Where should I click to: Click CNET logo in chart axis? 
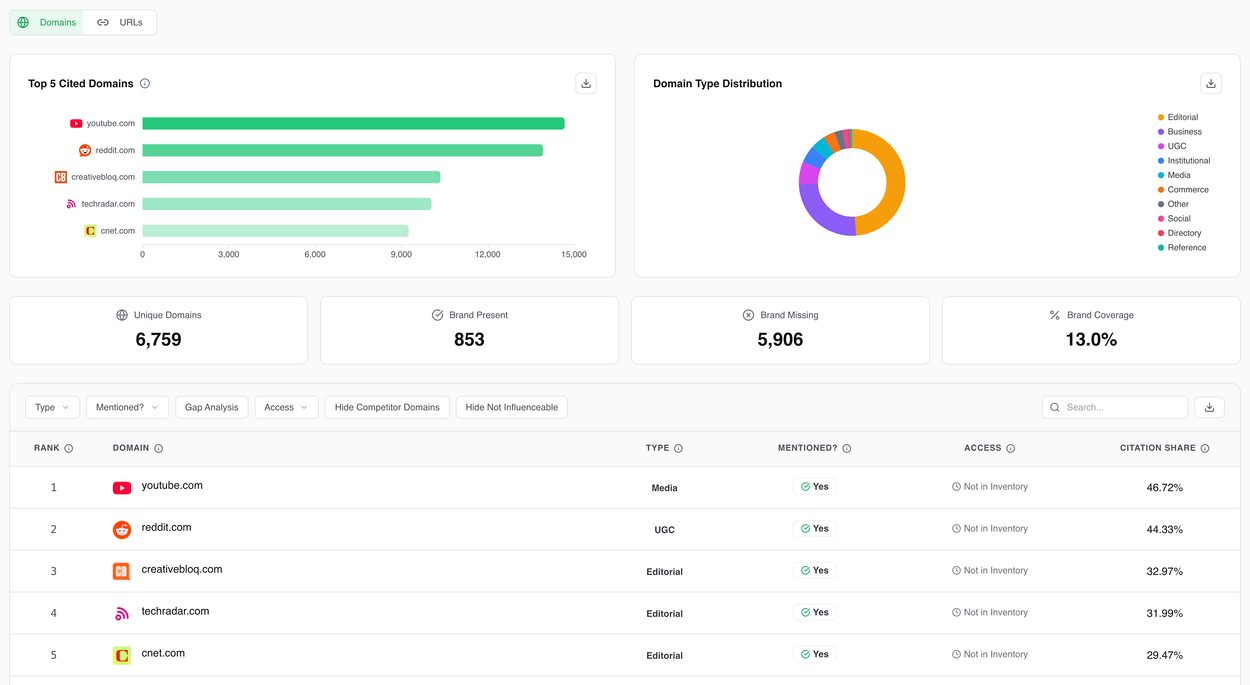point(90,231)
